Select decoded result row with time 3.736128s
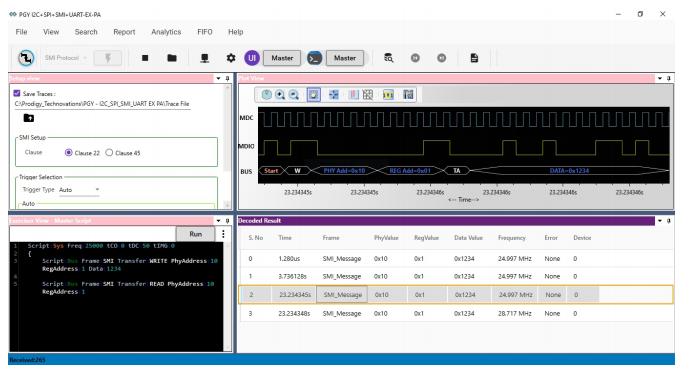Screen dimensions: 689x378 tap(456, 276)
